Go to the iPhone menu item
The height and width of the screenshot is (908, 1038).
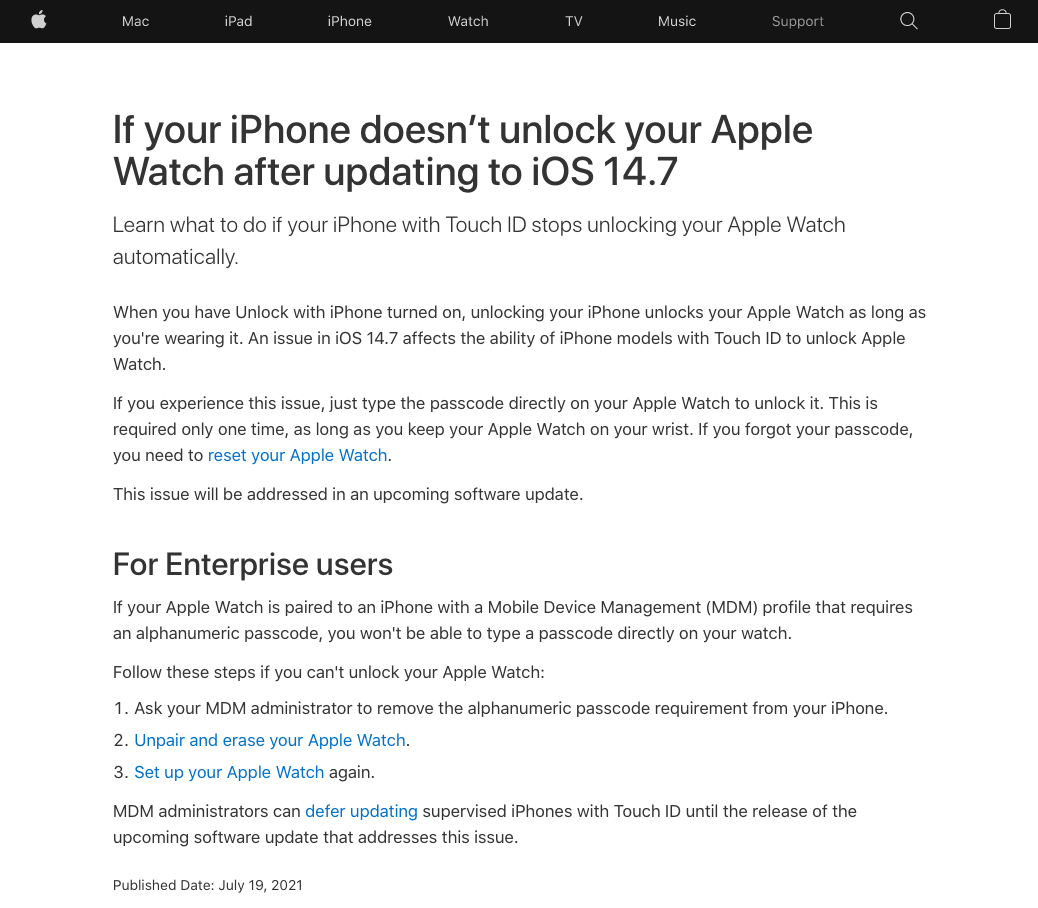pos(350,21)
